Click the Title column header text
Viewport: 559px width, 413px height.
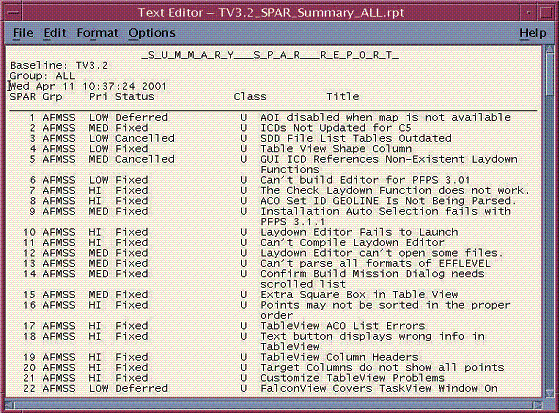pyautogui.click(x=343, y=97)
